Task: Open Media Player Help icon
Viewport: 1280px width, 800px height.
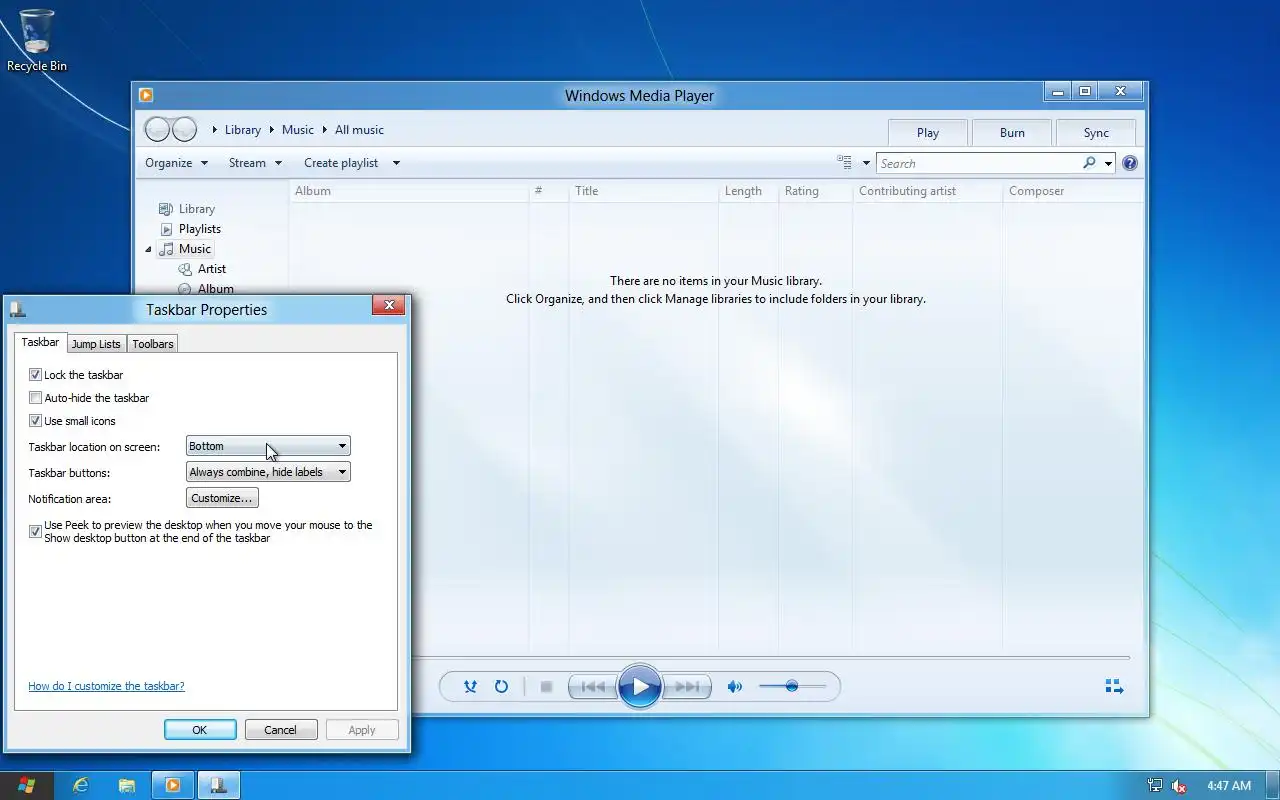Action: click(x=1130, y=163)
